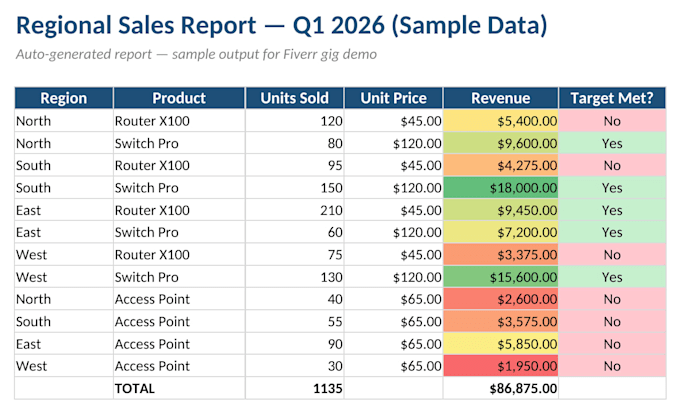Image resolution: width=680 pixels, height=413 pixels.
Task: Select the "Unit Price" header cell
Action: (393, 98)
